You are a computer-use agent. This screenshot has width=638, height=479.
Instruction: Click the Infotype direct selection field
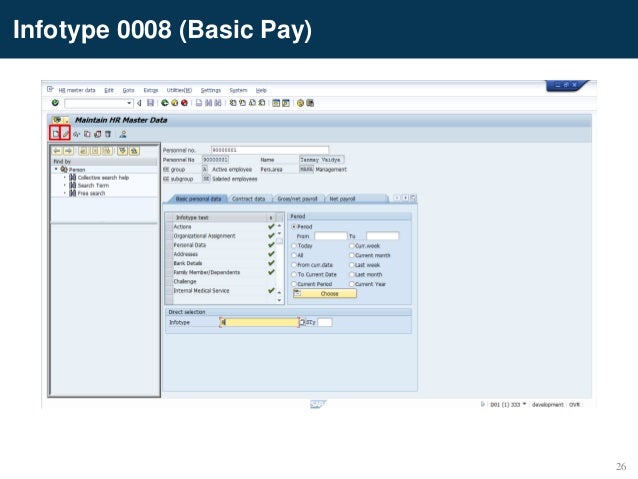coord(259,322)
